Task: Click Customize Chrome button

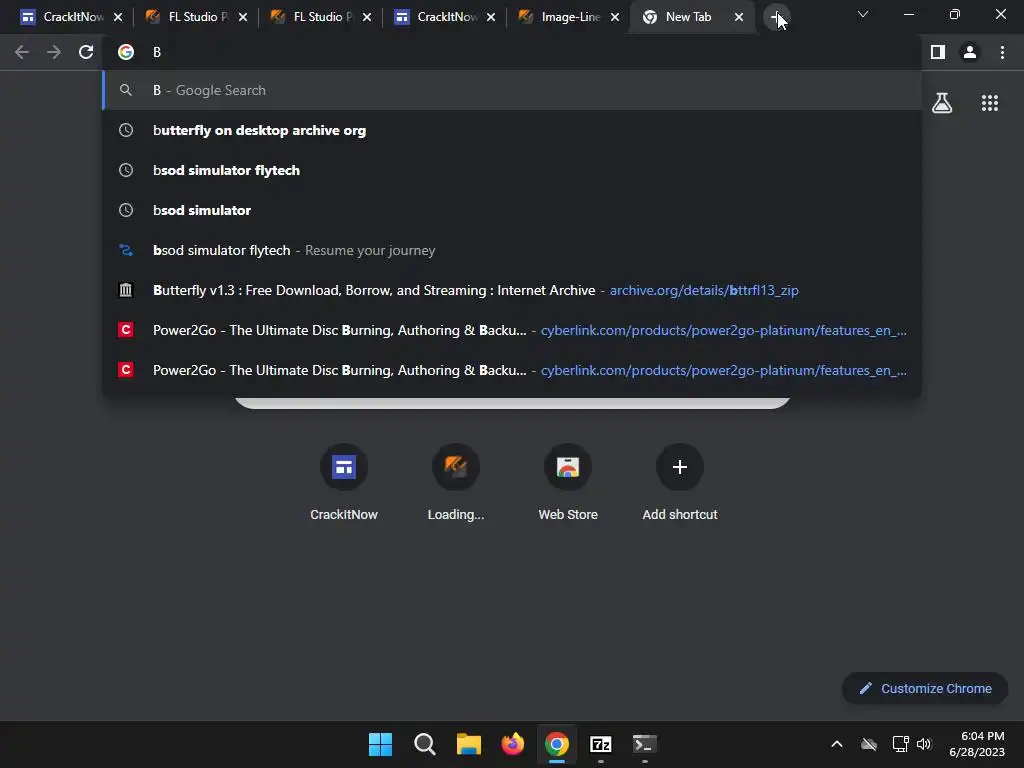Action: click(925, 688)
